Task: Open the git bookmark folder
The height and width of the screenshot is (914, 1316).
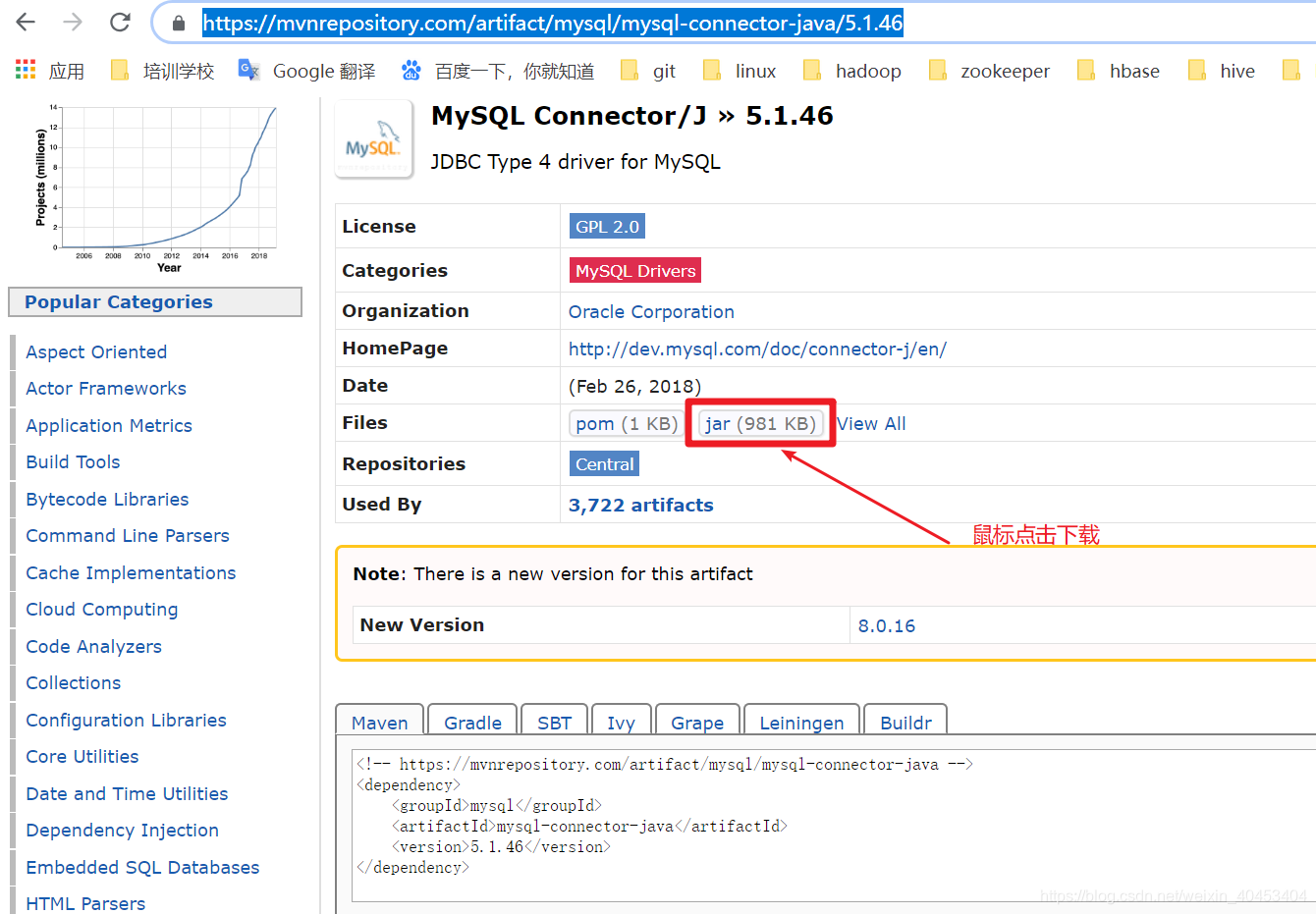Action: click(649, 71)
